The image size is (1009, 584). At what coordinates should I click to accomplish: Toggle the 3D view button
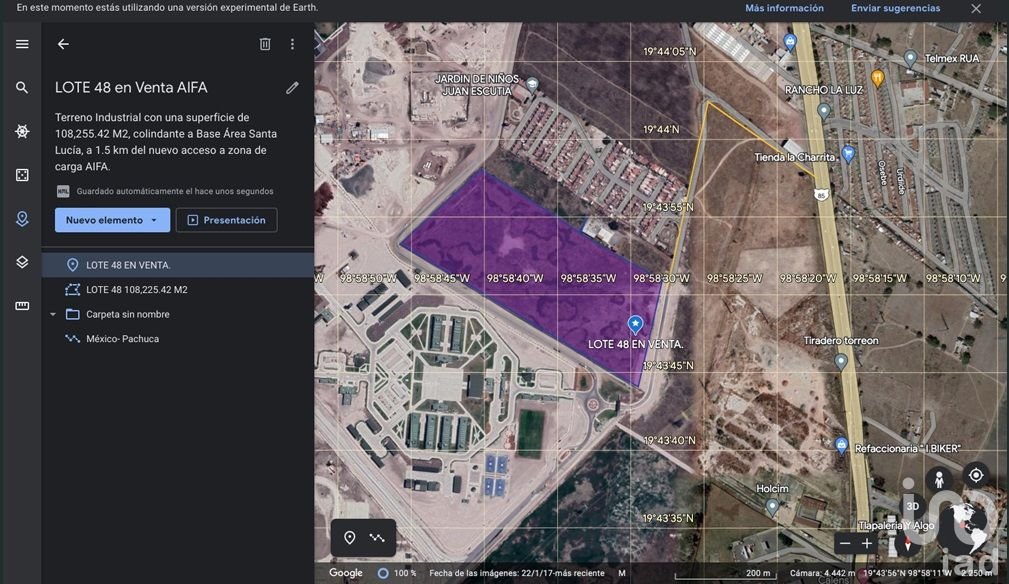pyautogui.click(x=912, y=506)
